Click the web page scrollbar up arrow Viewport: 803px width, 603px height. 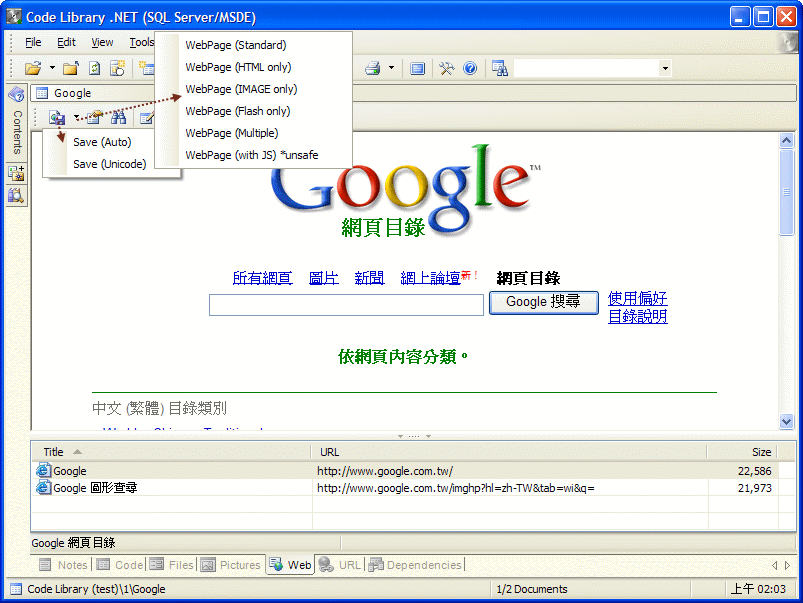click(787, 140)
